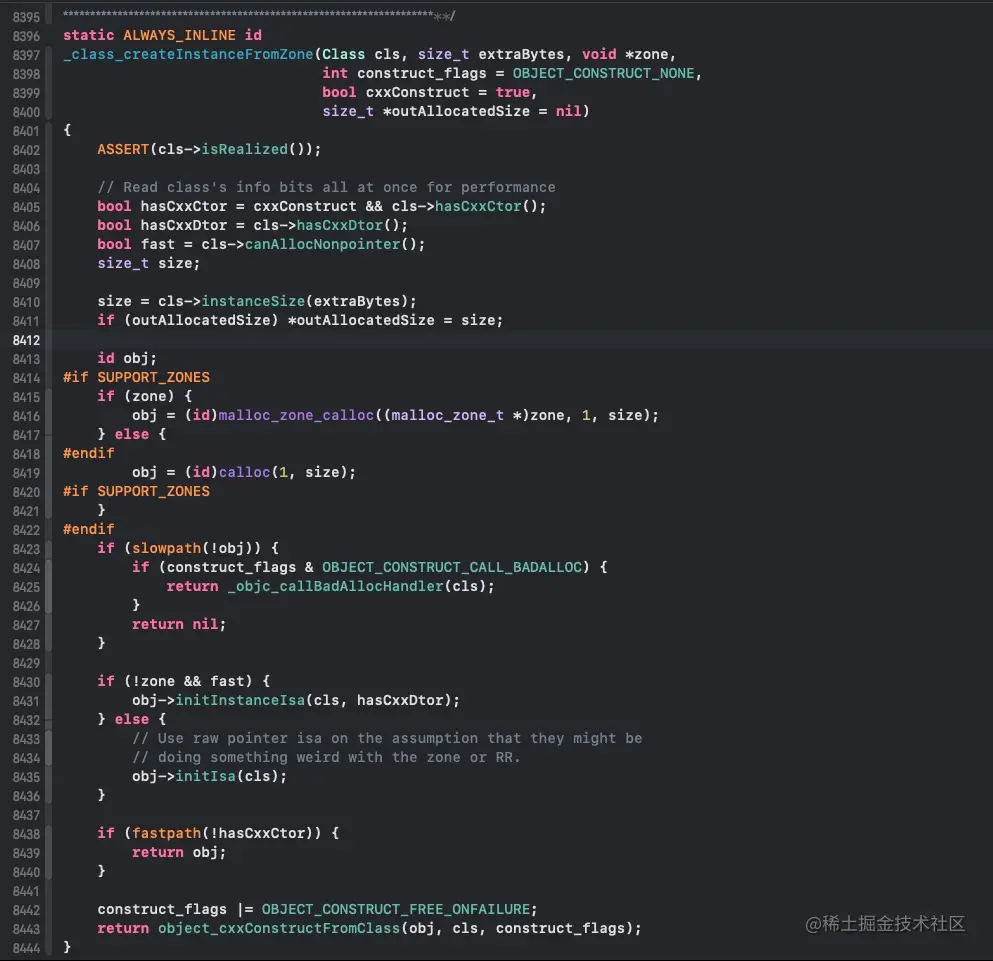993x961 pixels.
Task: Click '} else {' on line 8417
Action: tap(132, 435)
